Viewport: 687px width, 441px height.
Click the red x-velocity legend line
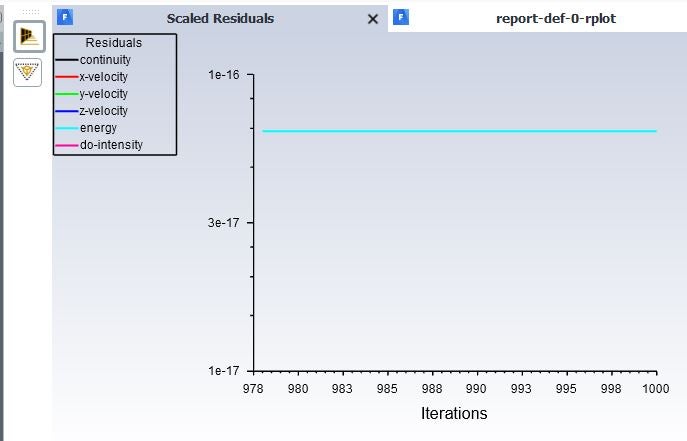click(67, 77)
